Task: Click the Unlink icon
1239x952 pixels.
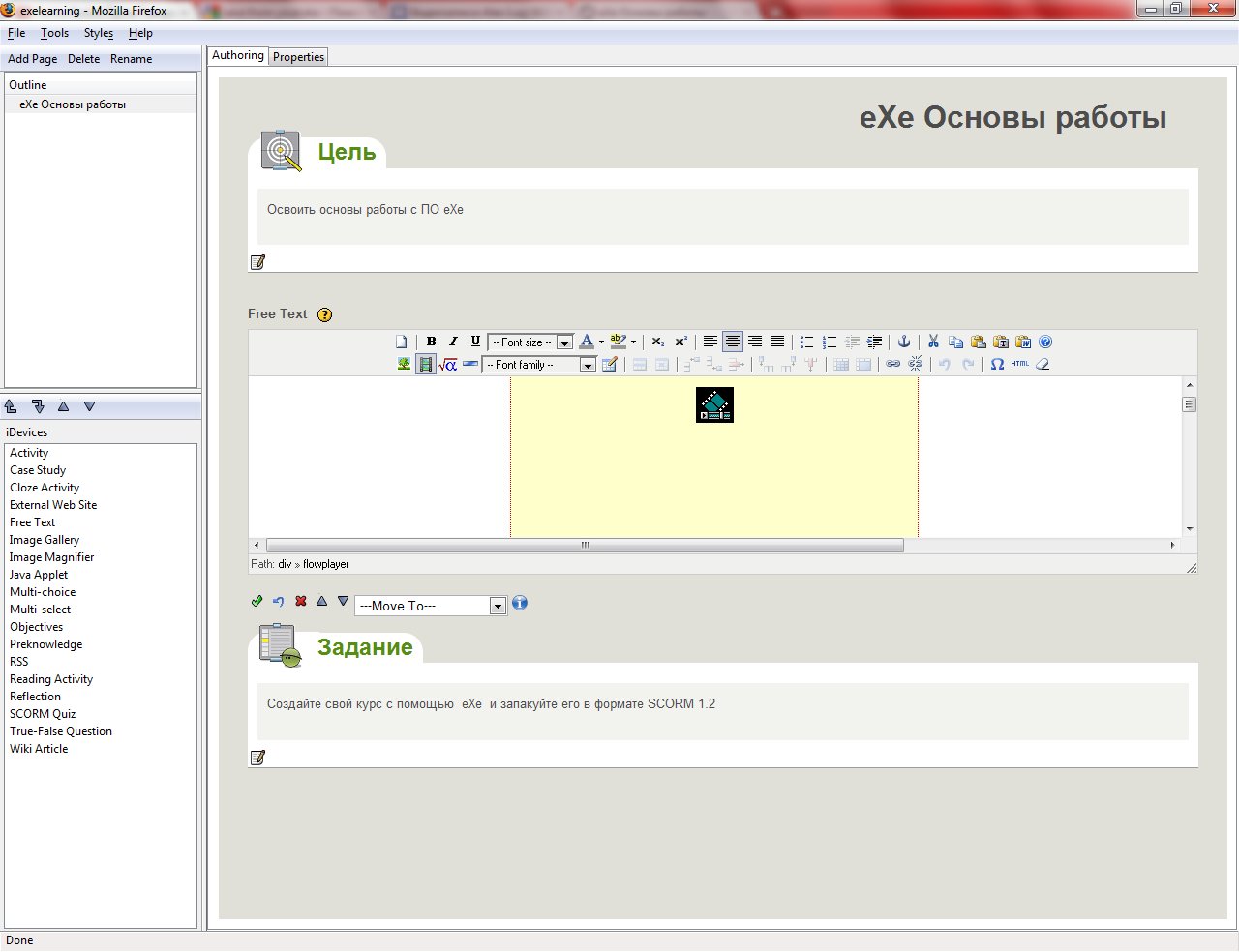Action: coord(916,364)
